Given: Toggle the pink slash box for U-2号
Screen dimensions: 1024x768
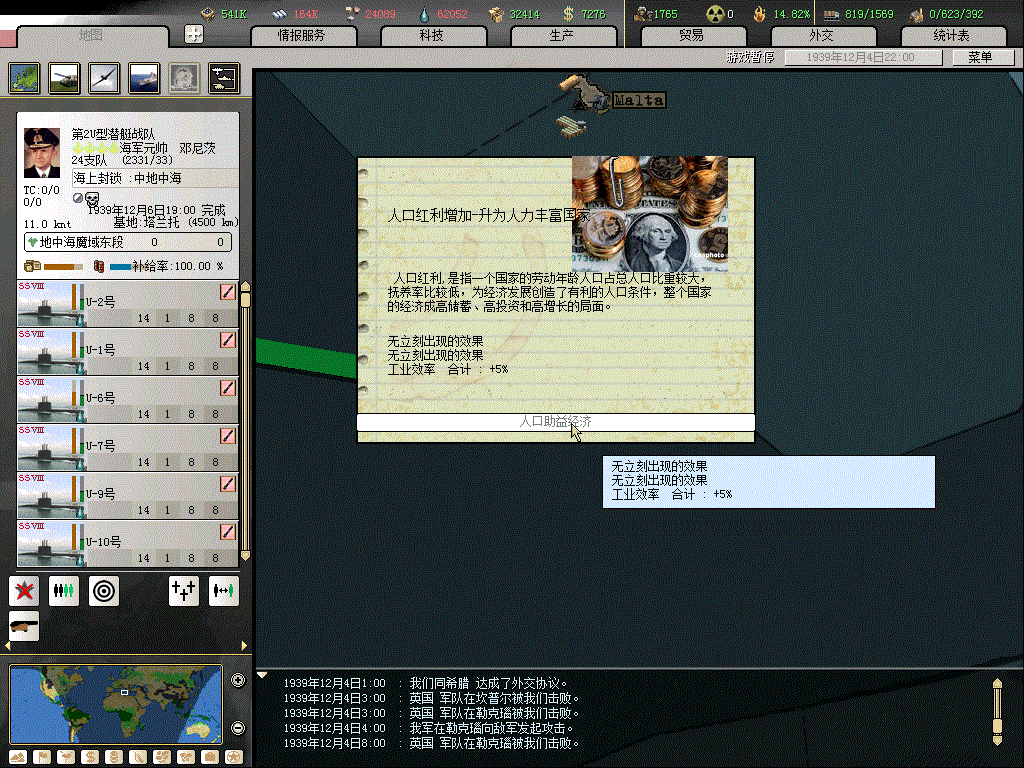Looking at the screenshot, I should click(228, 292).
